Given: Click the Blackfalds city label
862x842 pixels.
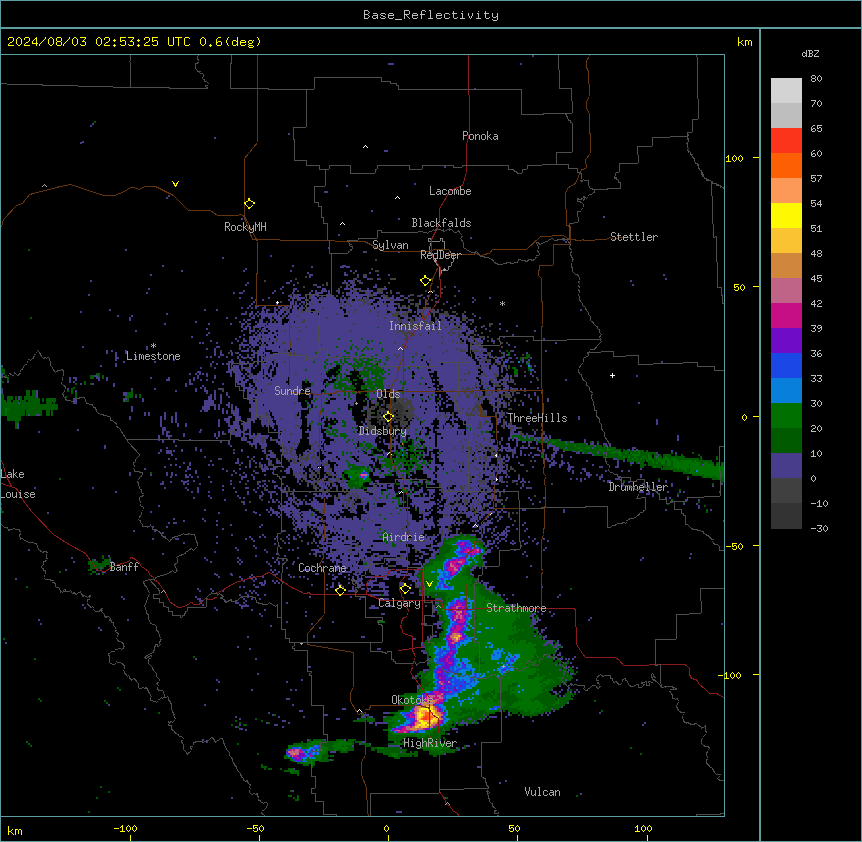Looking at the screenshot, I should [x=441, y=223].
